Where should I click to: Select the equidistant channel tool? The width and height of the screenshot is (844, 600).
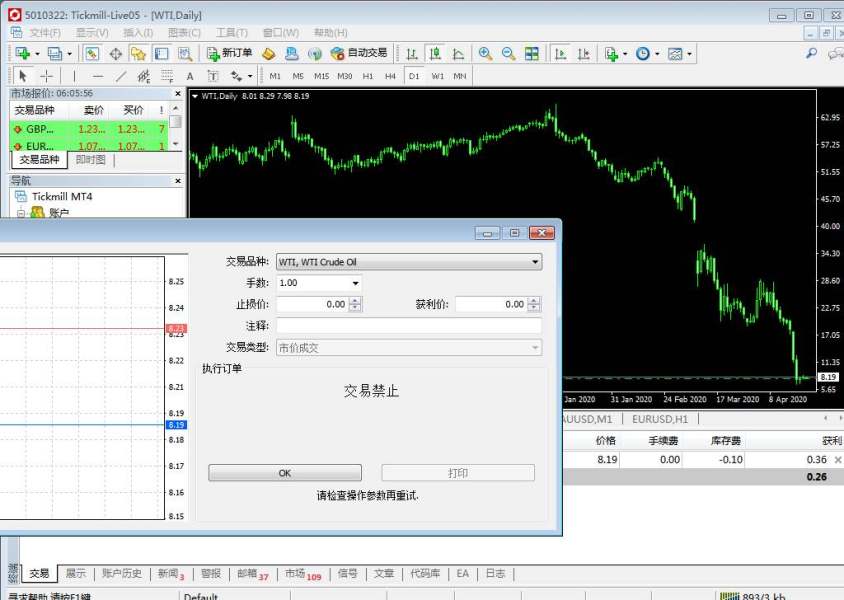pyautogui.click(x=144, y=76)
